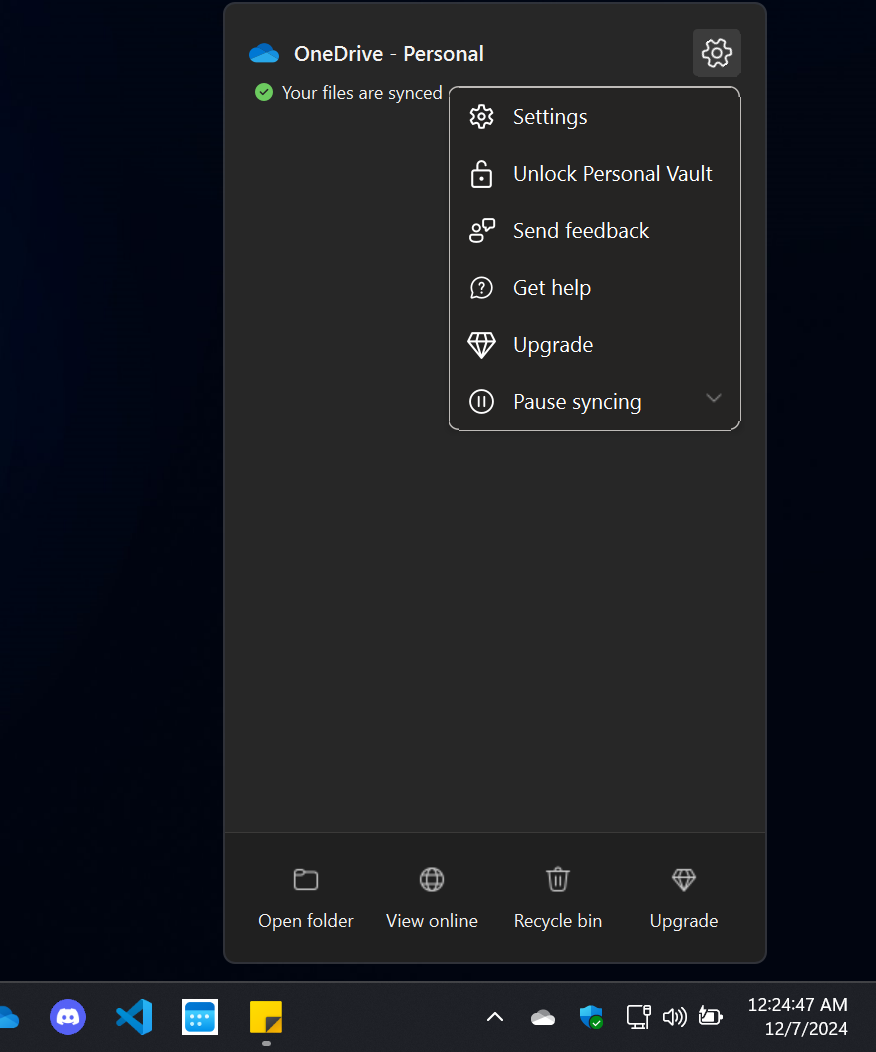Launch Visual Studio Code from taskbar
This screenshot has width=876, height=1052.
pyautogui.click(x=134, y=1017)
